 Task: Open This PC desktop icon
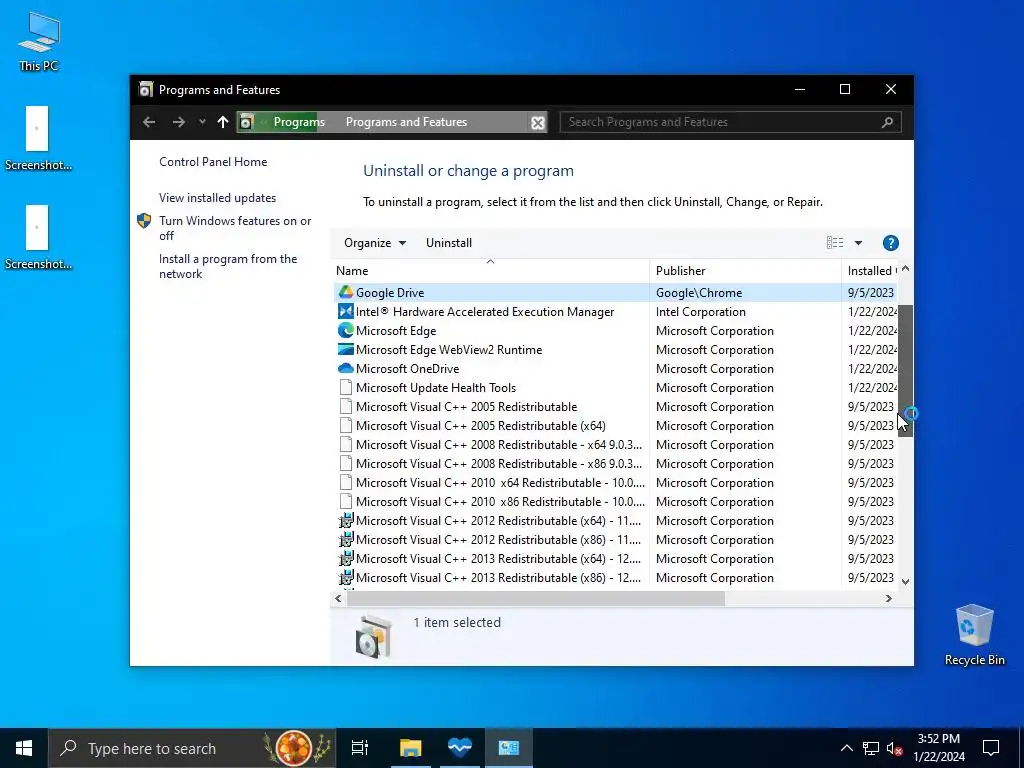(x=39, y=42)
